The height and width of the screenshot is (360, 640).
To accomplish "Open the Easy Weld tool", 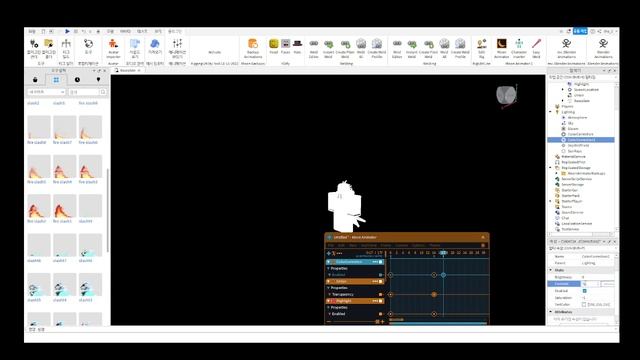I will tap(536, 48).
